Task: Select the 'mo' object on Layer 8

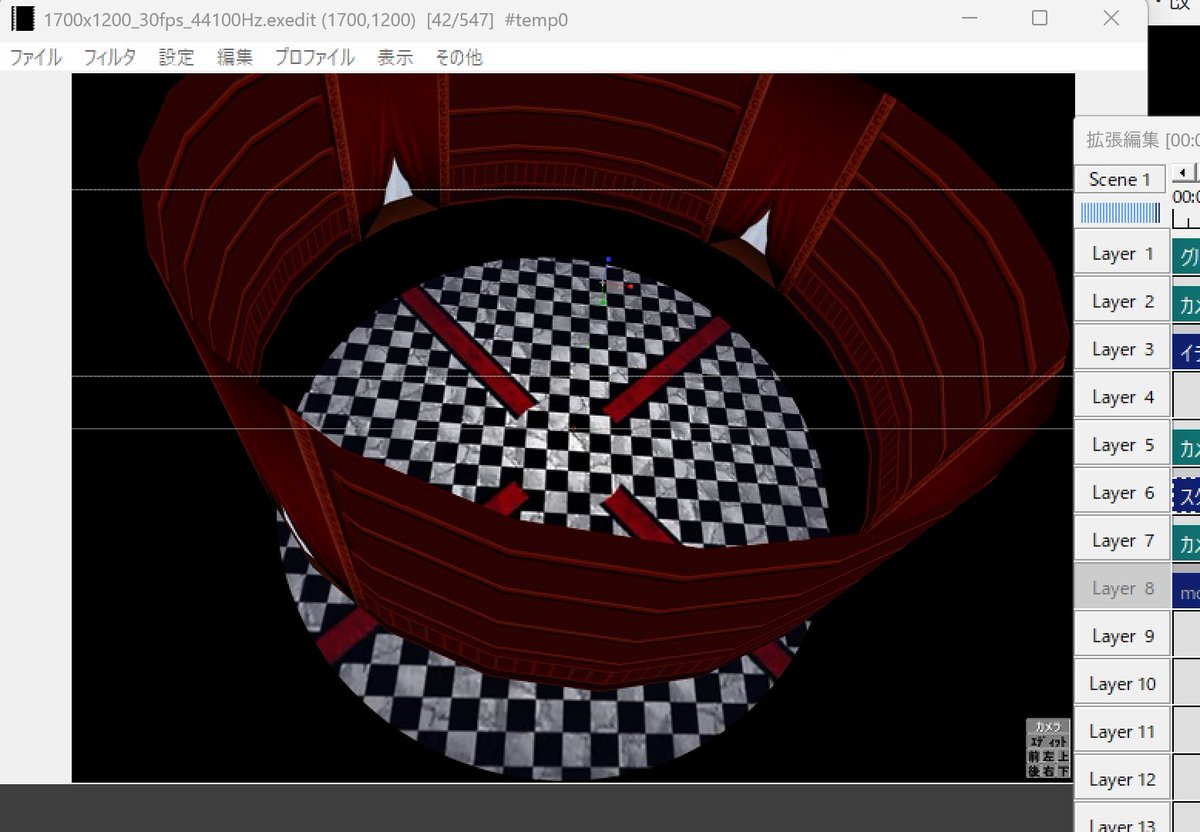Action: (1186, 591)
